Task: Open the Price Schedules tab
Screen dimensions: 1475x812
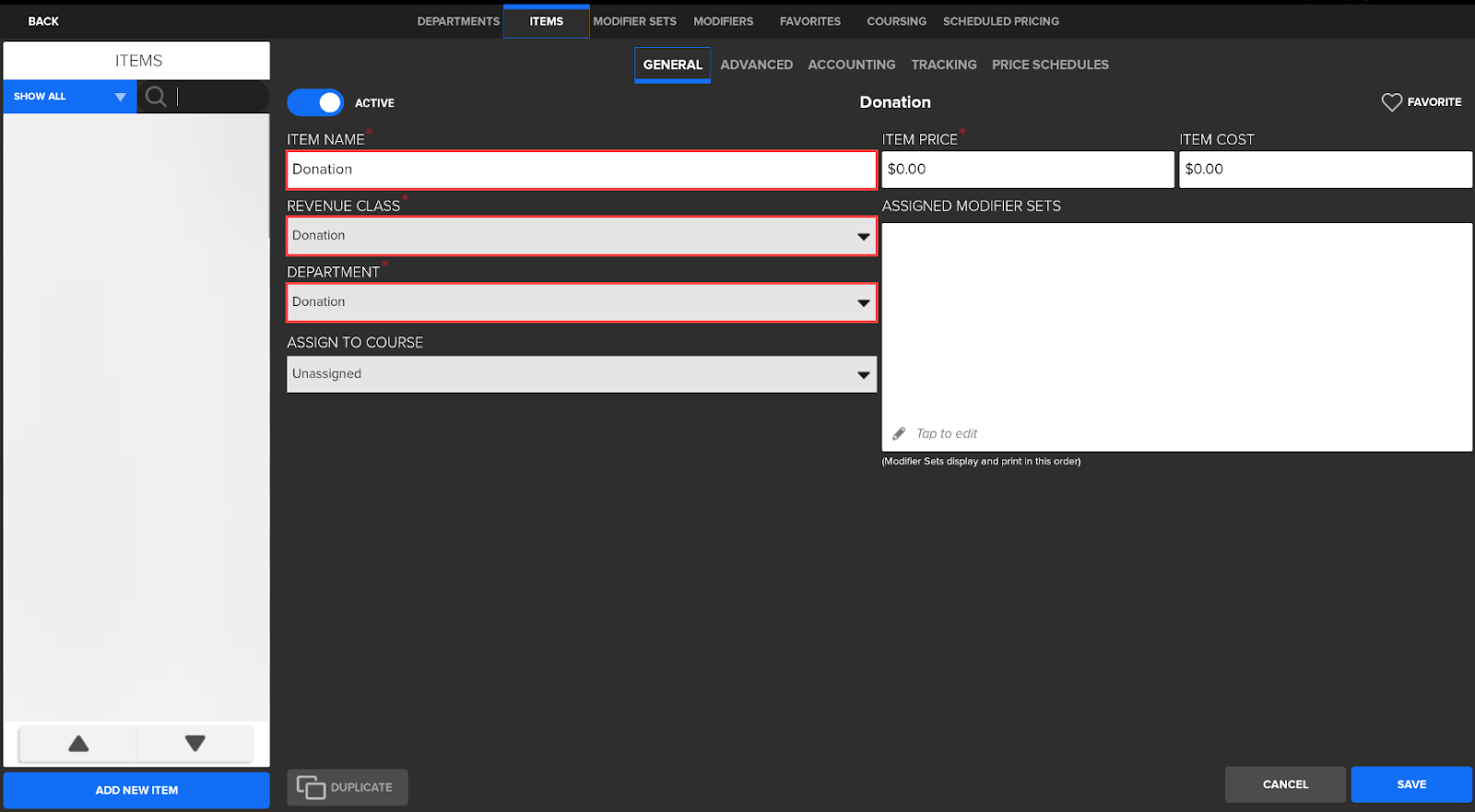Action: pos(1050,65)
